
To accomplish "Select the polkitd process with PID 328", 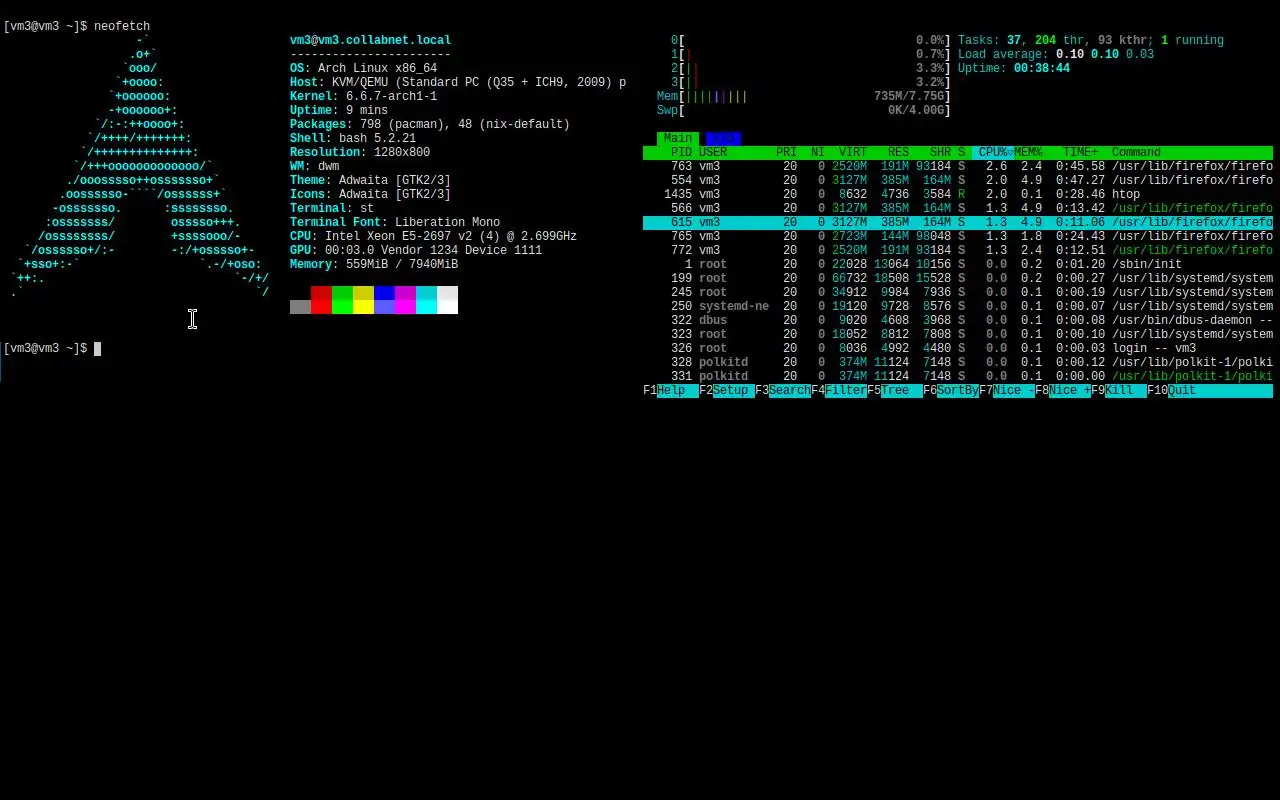I will 958,362.
